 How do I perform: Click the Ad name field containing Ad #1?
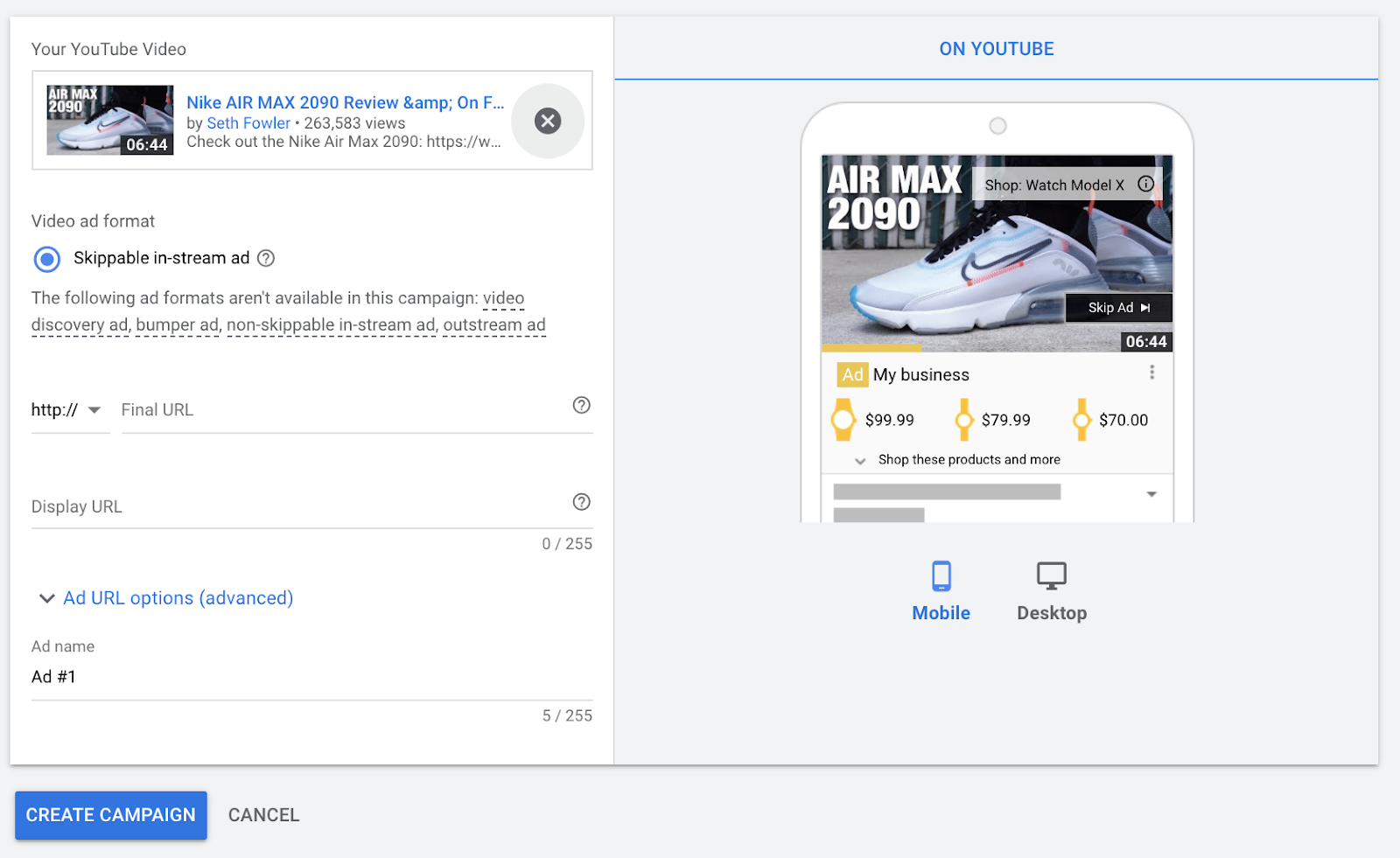point(311,677)
